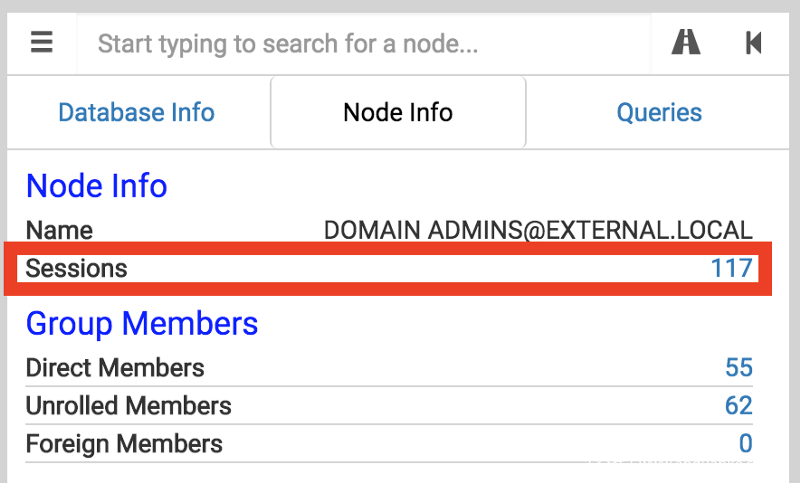
Task: Click the Sessions count 117
Action: (x=731, y=268)
